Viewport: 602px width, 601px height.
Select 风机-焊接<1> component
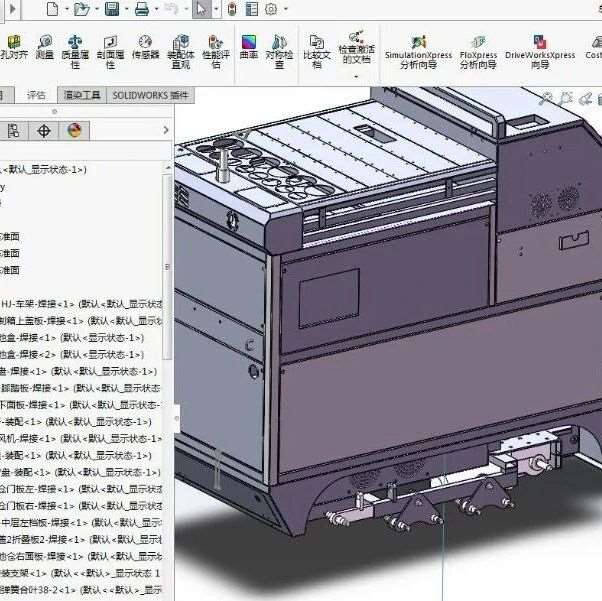81,439
